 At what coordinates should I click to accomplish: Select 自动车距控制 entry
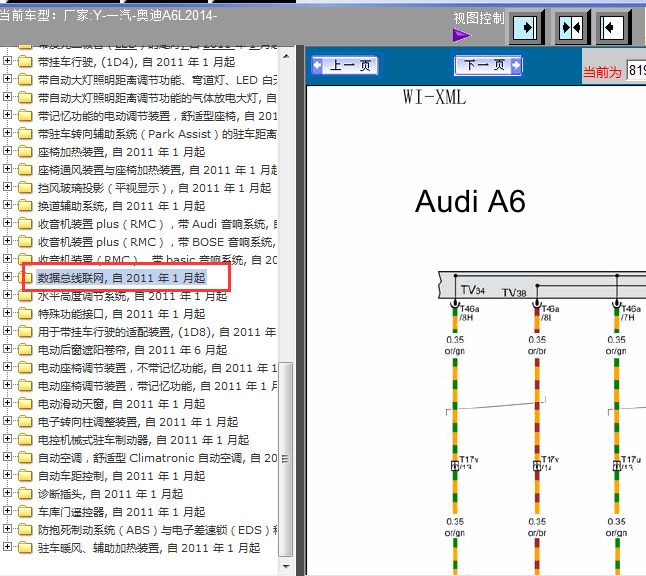click(x=122, y=476)
